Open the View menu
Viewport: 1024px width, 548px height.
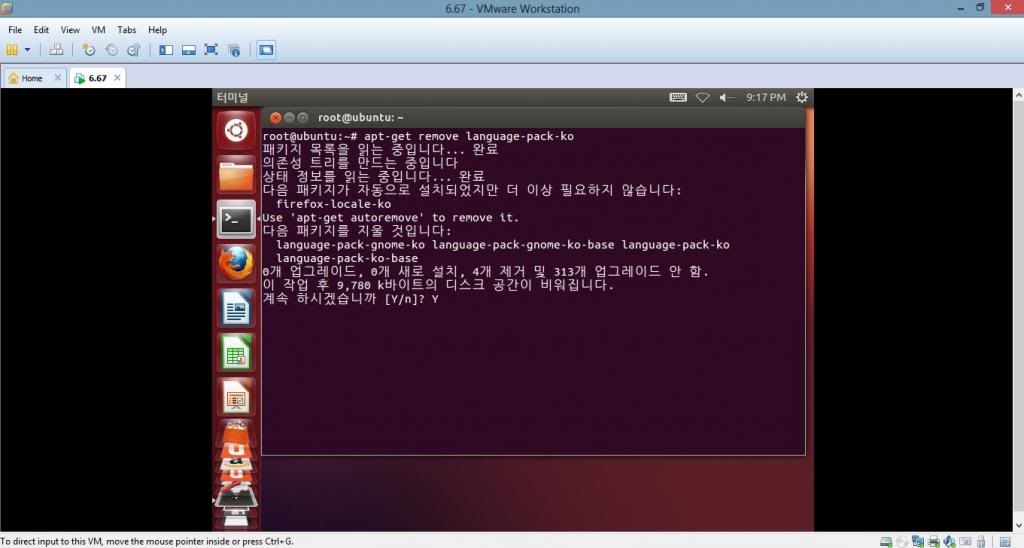tap(70, 30)
